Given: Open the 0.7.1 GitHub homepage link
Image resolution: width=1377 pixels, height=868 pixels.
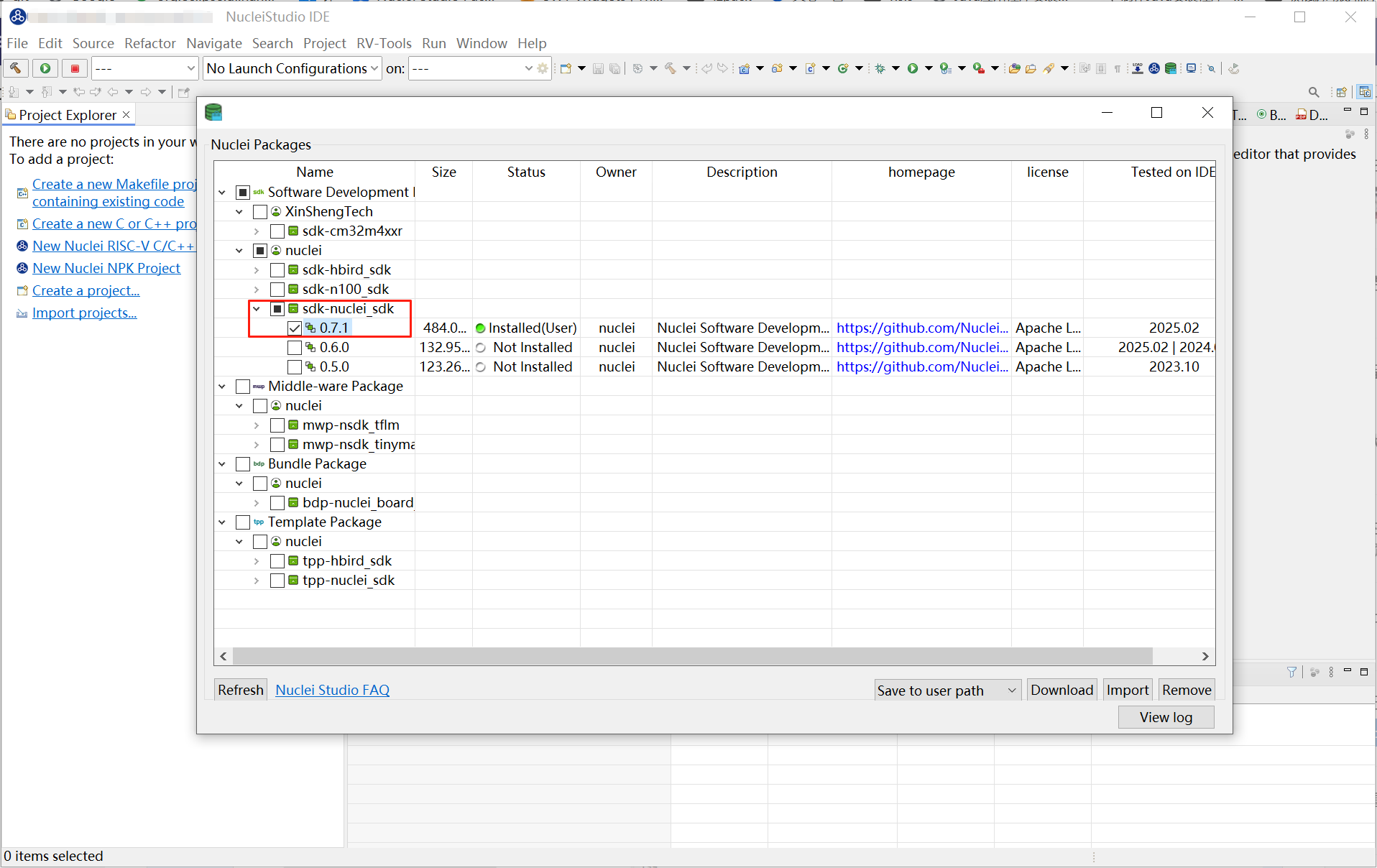Looking at the screenshot, I should tap(922, 328).
